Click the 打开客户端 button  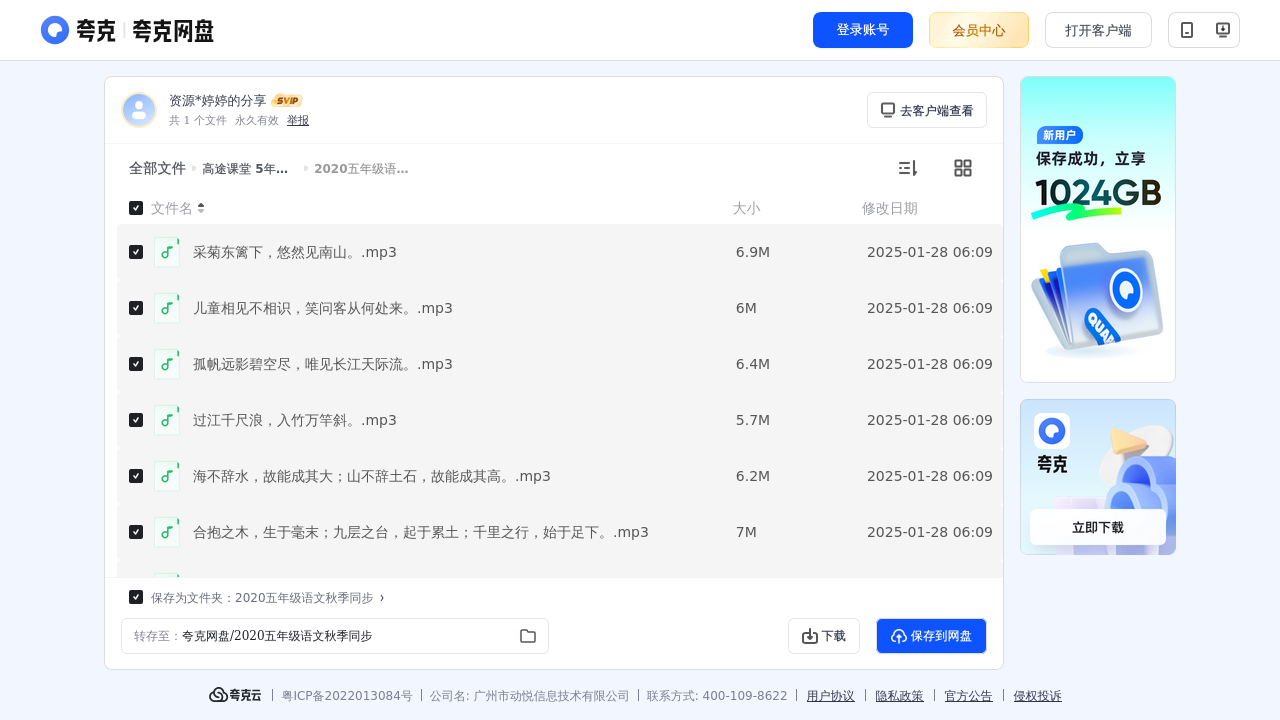point(1098,30)
